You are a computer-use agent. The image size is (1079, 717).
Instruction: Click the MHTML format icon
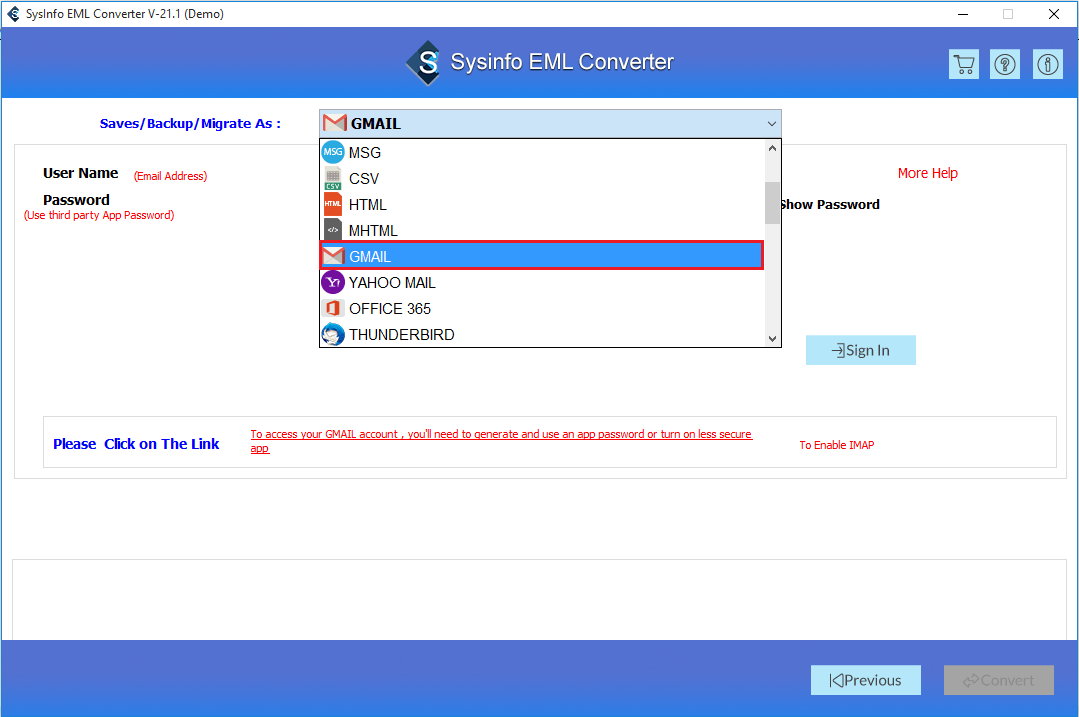(x=333, y=230)
